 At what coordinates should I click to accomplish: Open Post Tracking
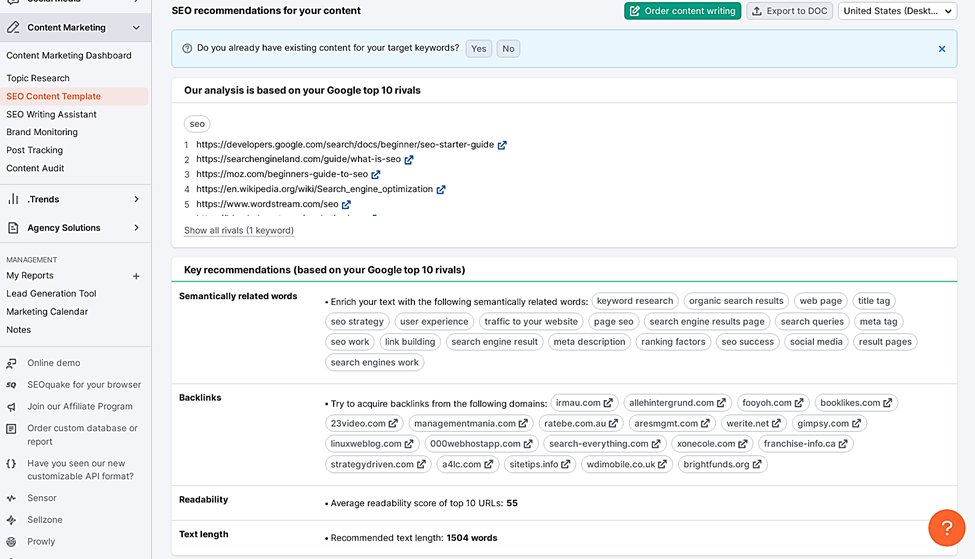[35, 150]
